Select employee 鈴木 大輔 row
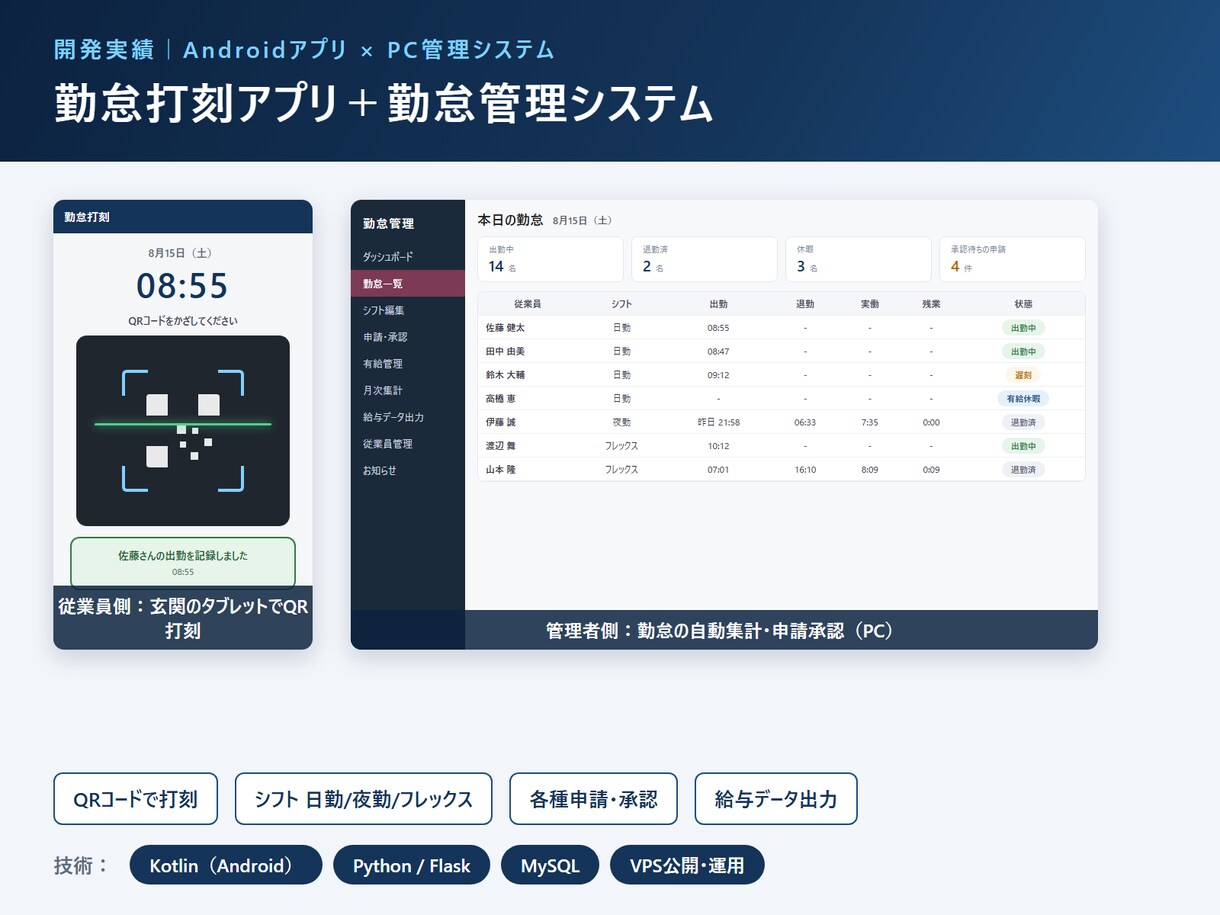This screenshot has width=1220, height=915. [781, 375]
